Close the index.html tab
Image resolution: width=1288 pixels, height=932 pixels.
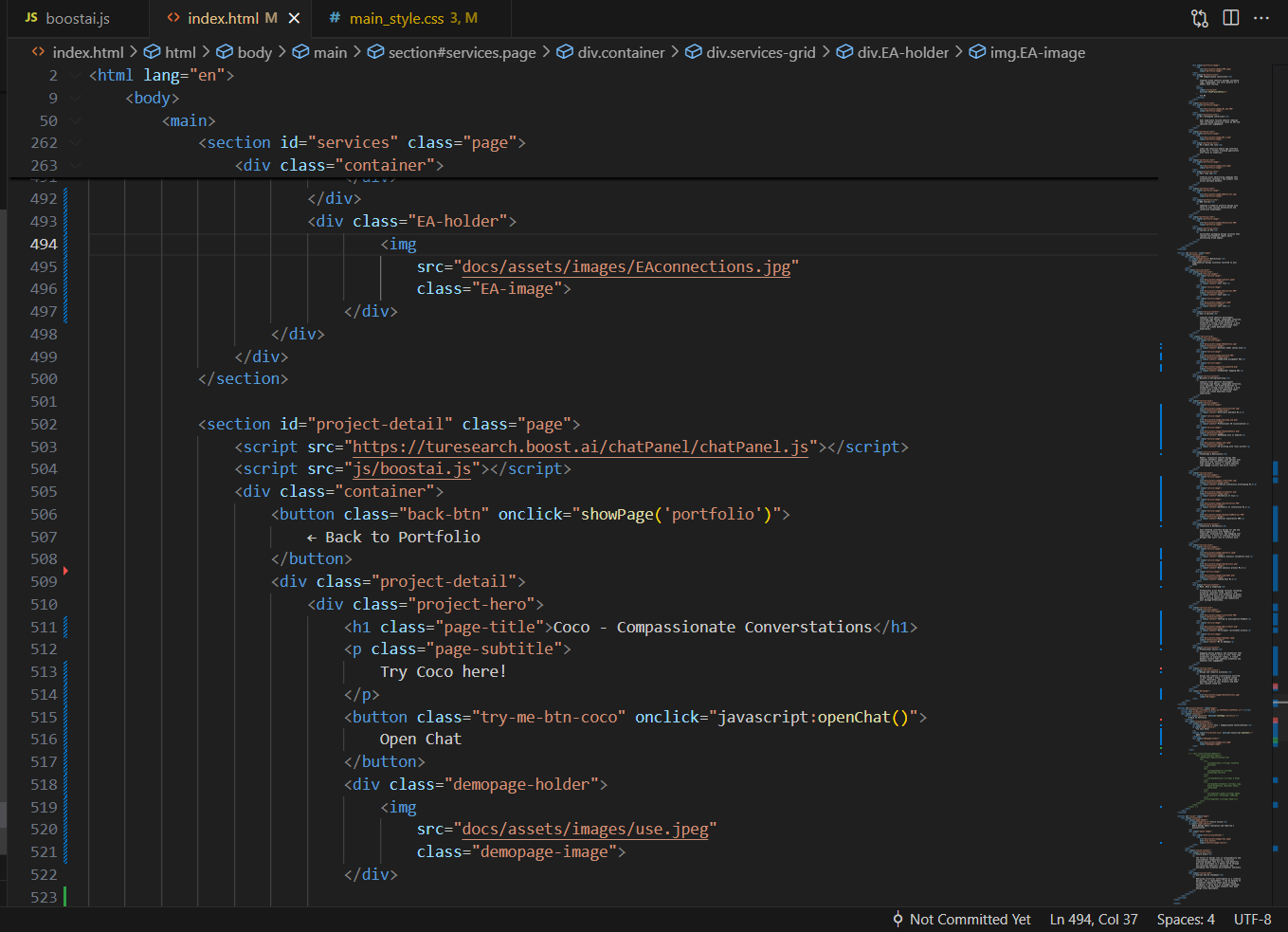[295, 18]
